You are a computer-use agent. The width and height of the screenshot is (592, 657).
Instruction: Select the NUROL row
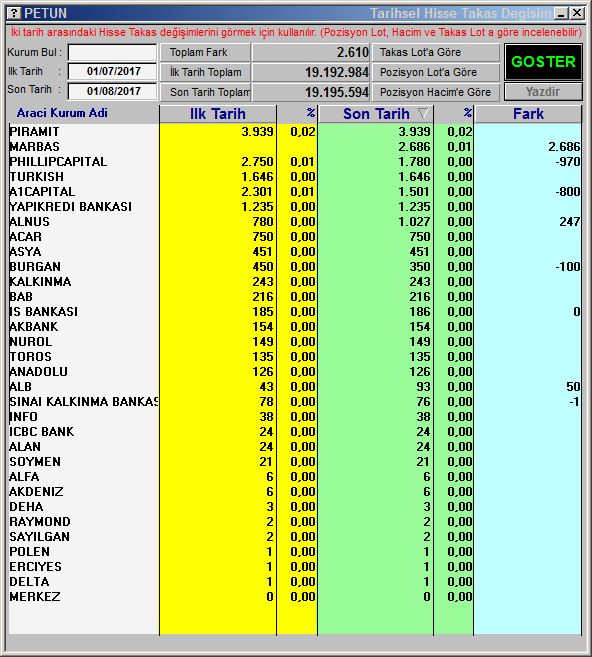coord(295,342)
